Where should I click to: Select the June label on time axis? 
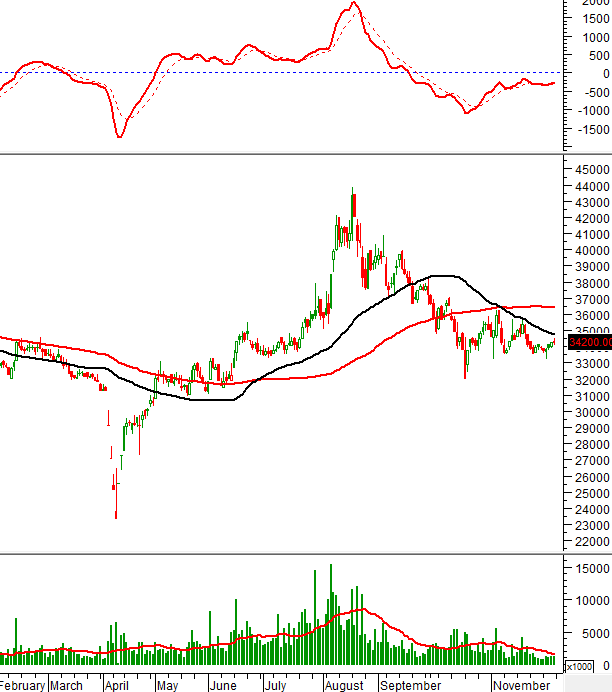point(222,685)
